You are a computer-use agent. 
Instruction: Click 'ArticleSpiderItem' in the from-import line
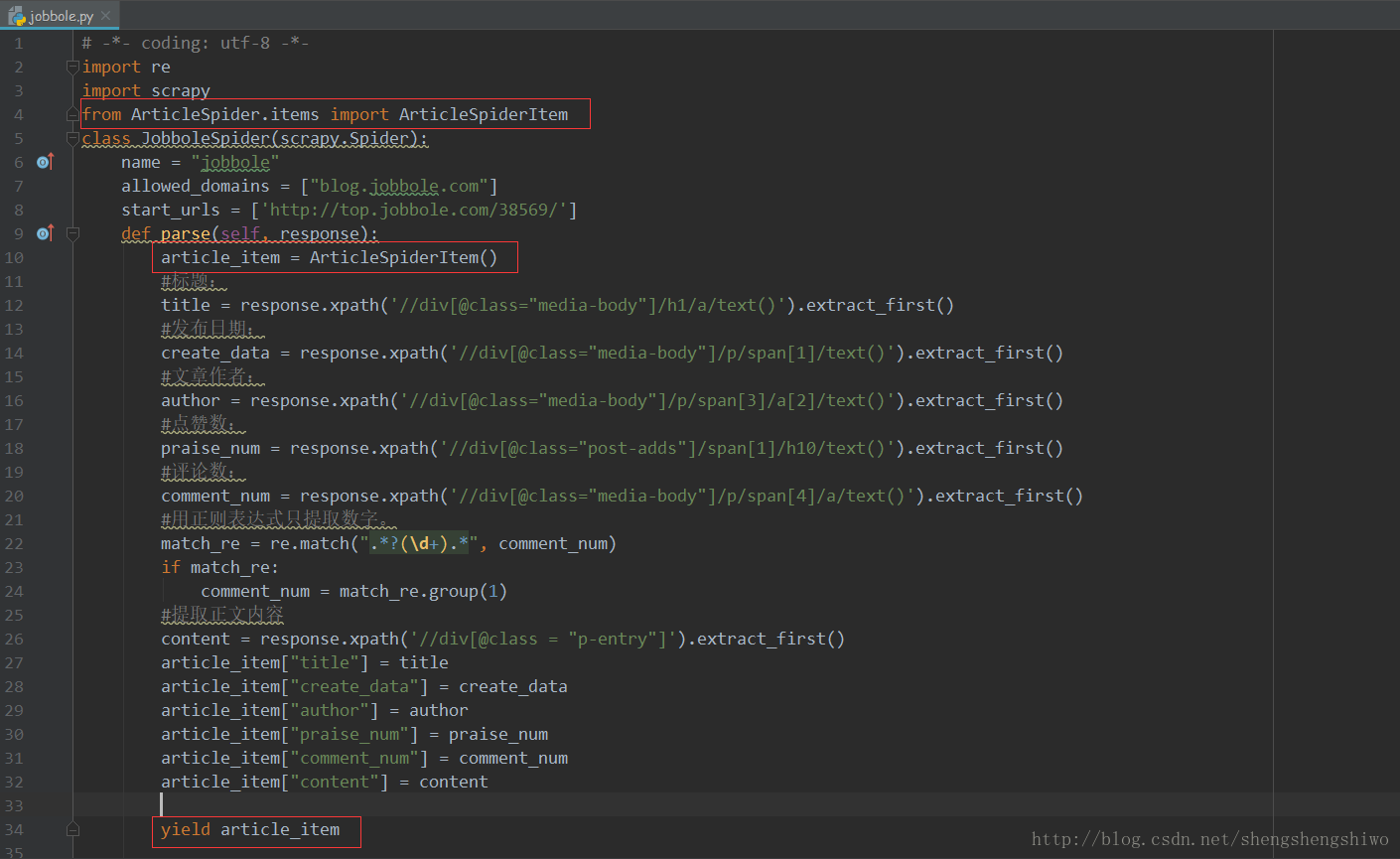484,114
